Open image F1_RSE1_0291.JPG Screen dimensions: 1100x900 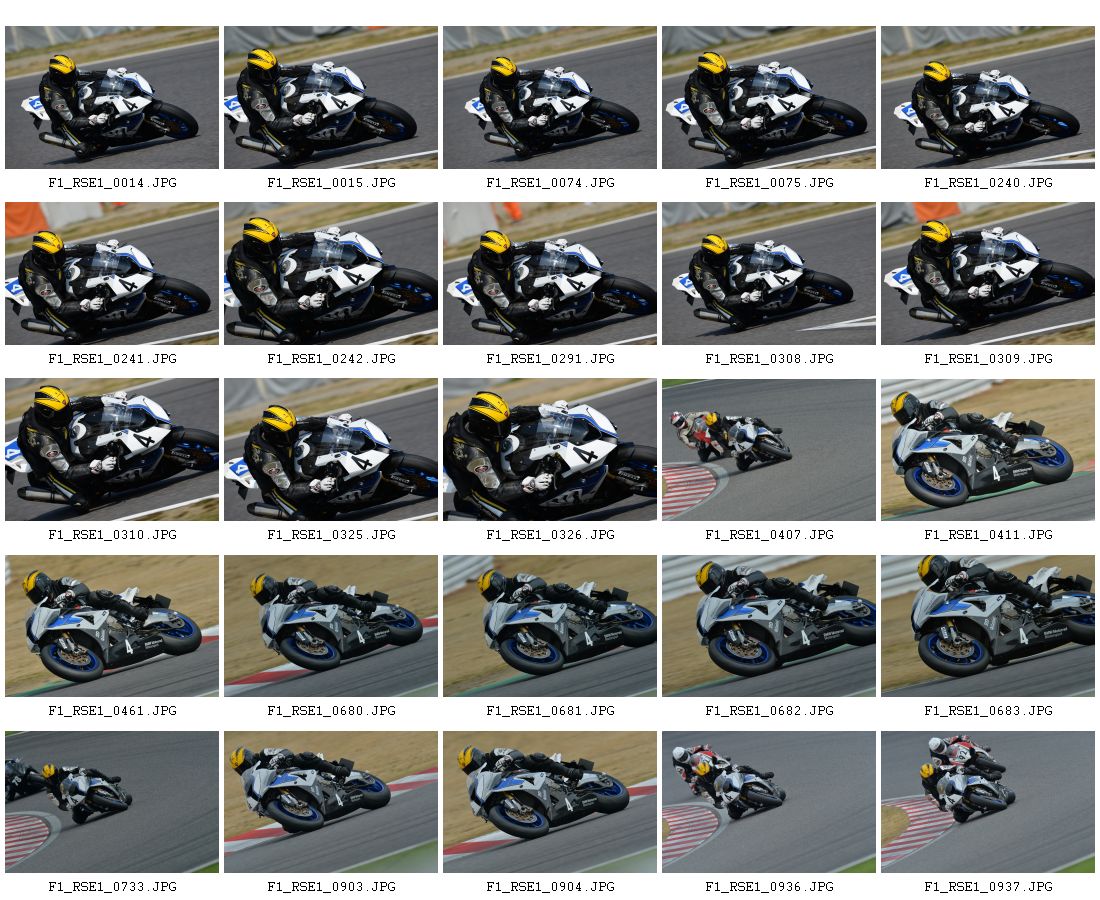(x=549, y=274)
